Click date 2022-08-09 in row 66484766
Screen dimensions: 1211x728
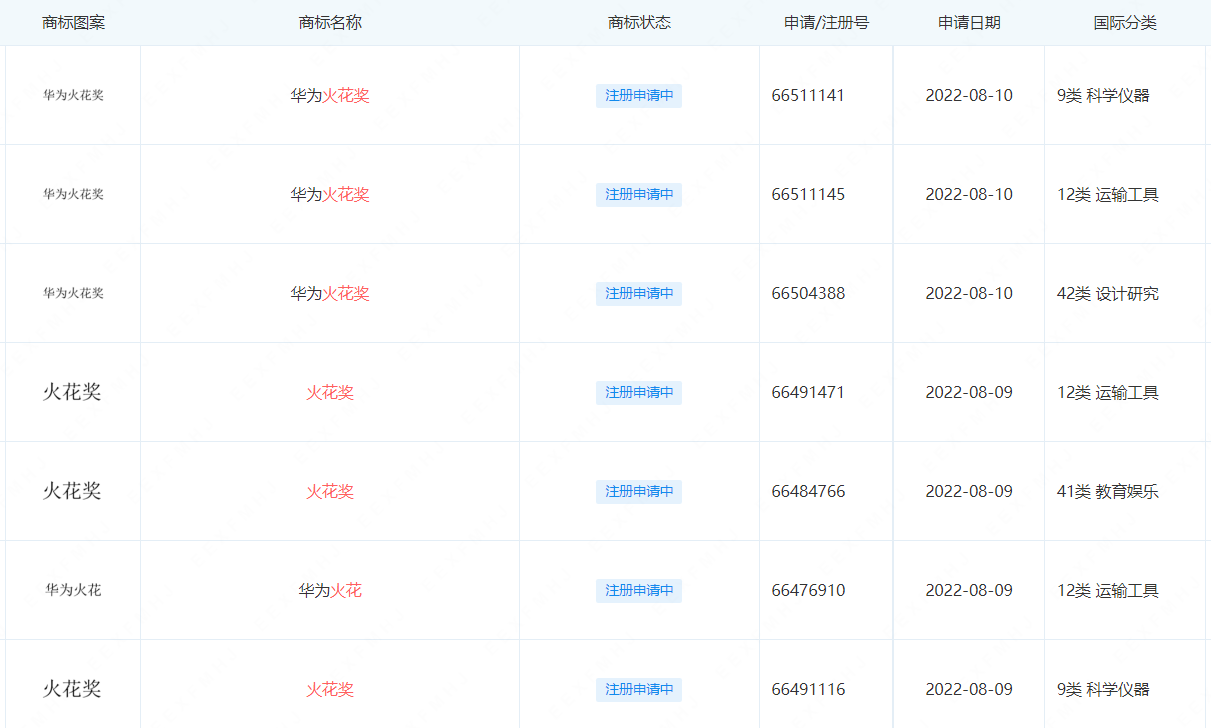(x=969, y=492)
